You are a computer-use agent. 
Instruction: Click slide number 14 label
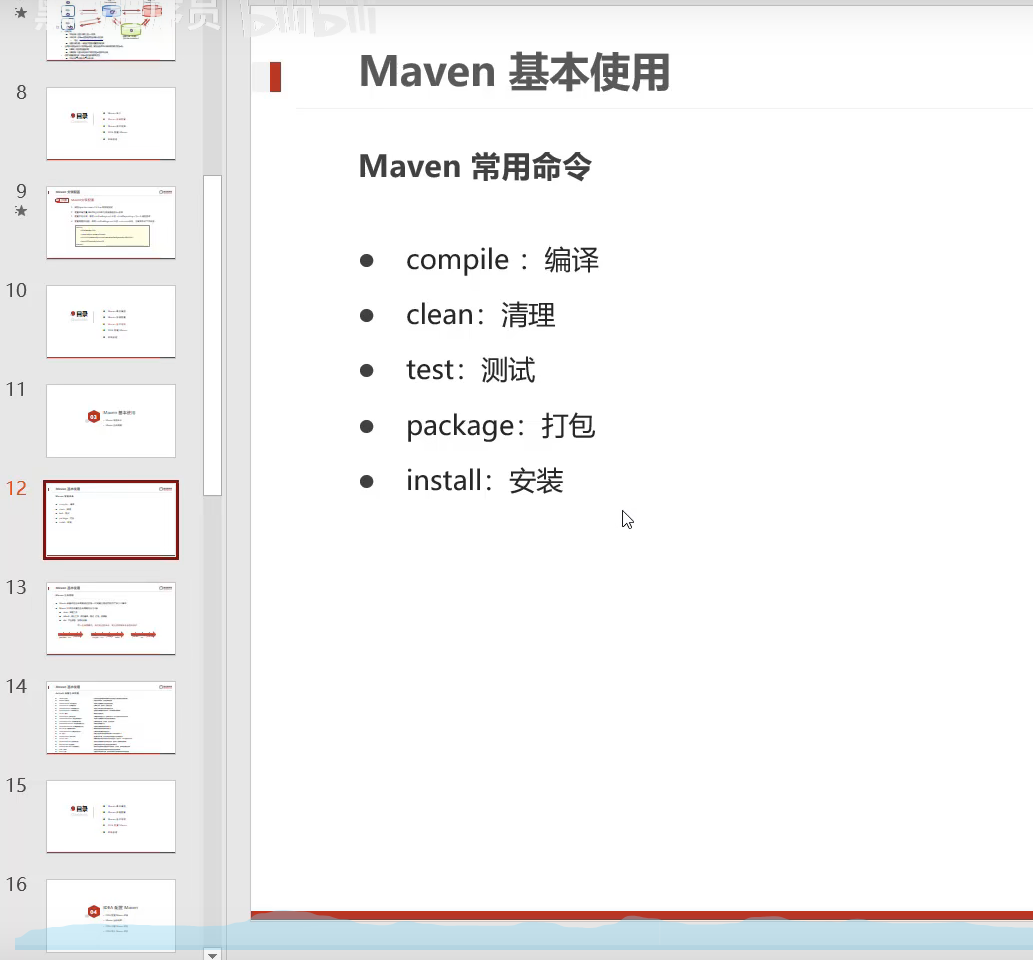[x=16, y=687]
